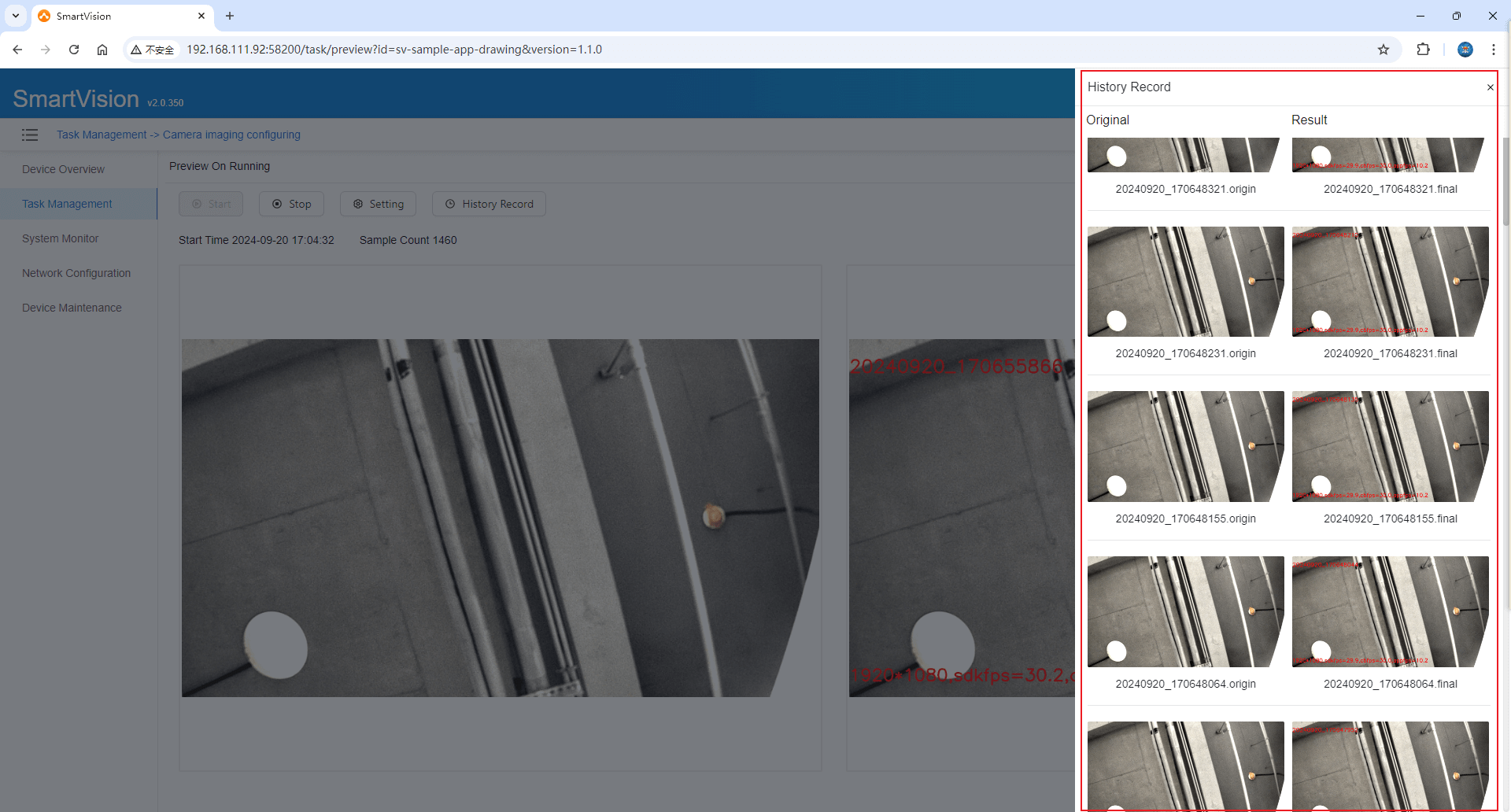Viewport: 1511px width, 812px height.
Task: Click the Result column header
Action: 1309,120
